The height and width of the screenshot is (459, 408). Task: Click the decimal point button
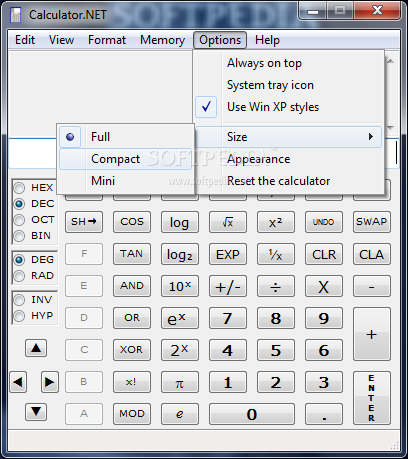click(324, 414)
